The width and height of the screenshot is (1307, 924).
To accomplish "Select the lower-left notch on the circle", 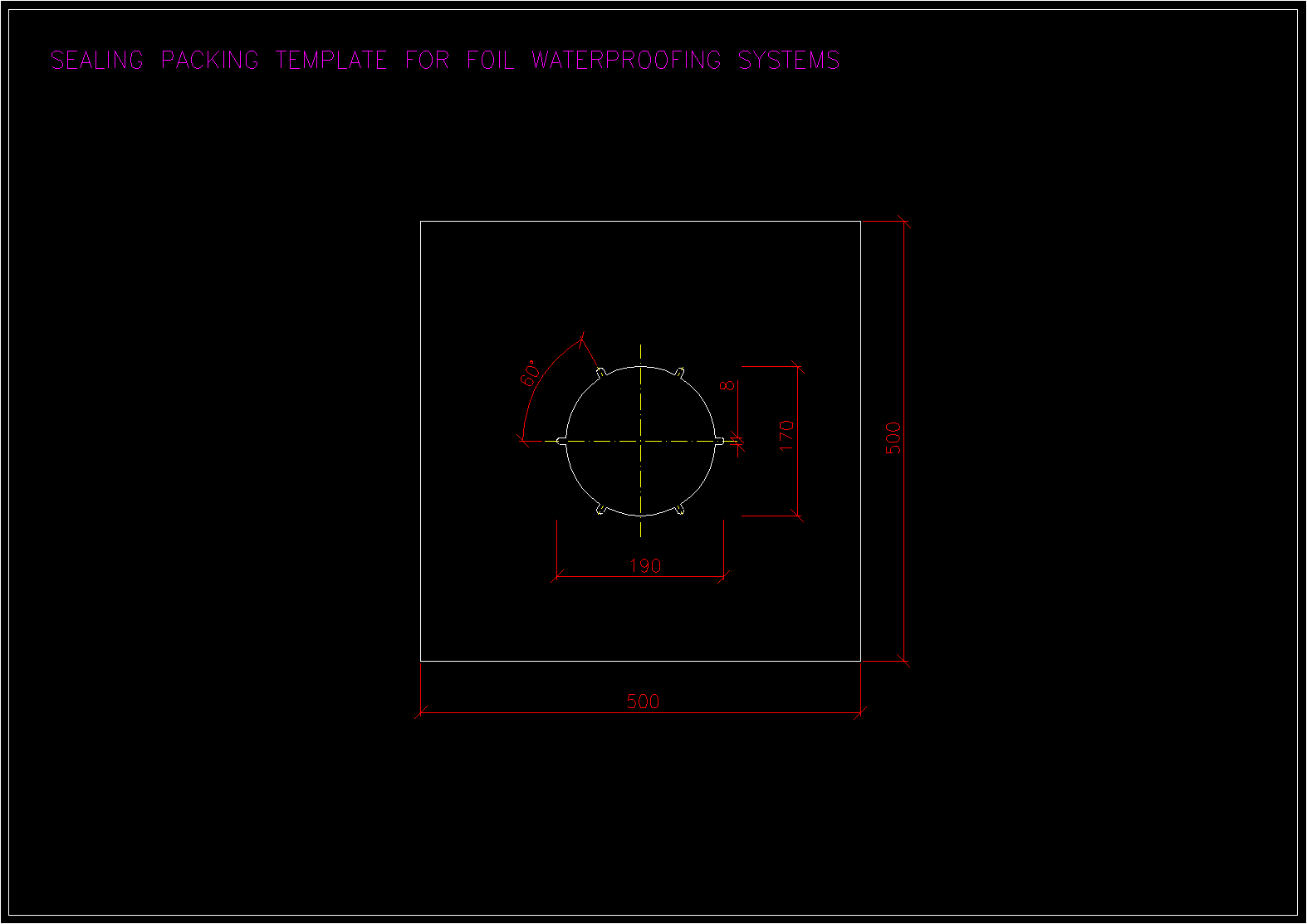I will pos(600,510).
